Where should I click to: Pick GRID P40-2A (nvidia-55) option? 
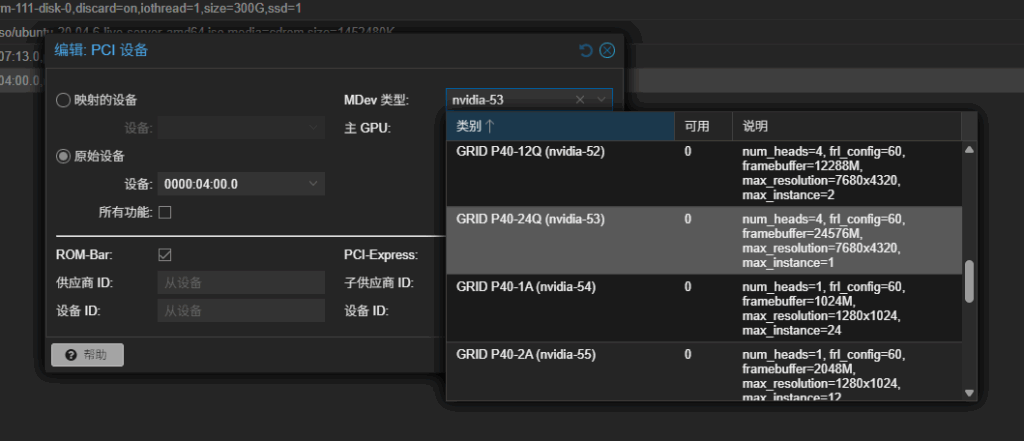tap(525, 354)
